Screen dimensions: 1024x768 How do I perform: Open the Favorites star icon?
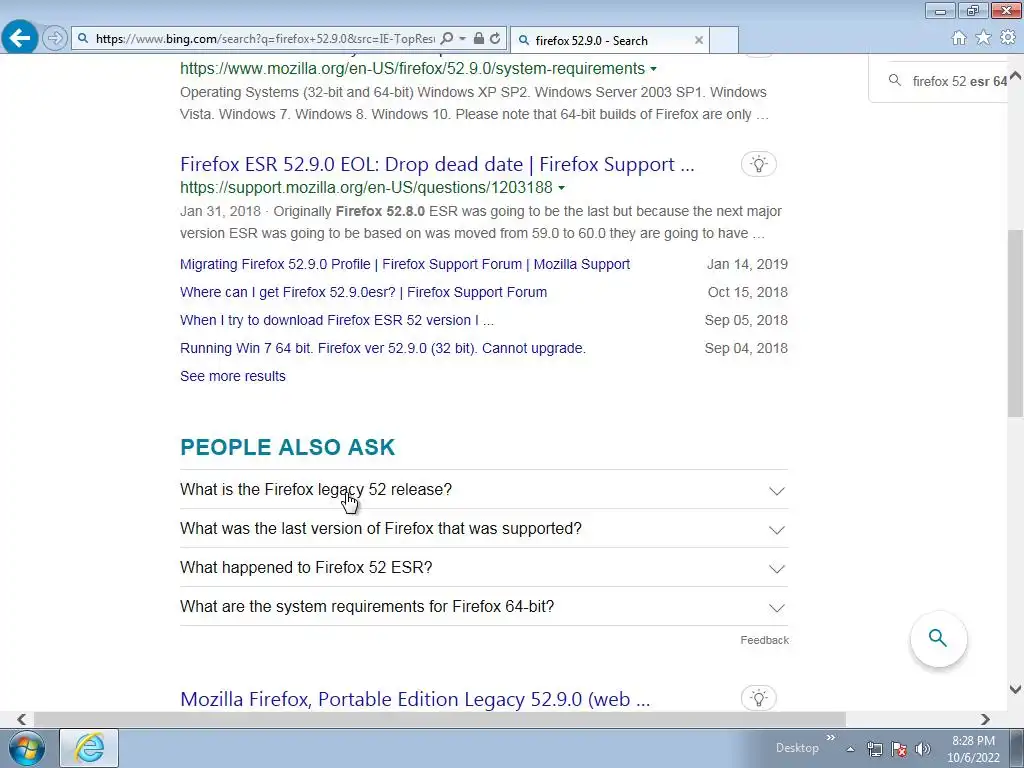[x=983, y=38]
